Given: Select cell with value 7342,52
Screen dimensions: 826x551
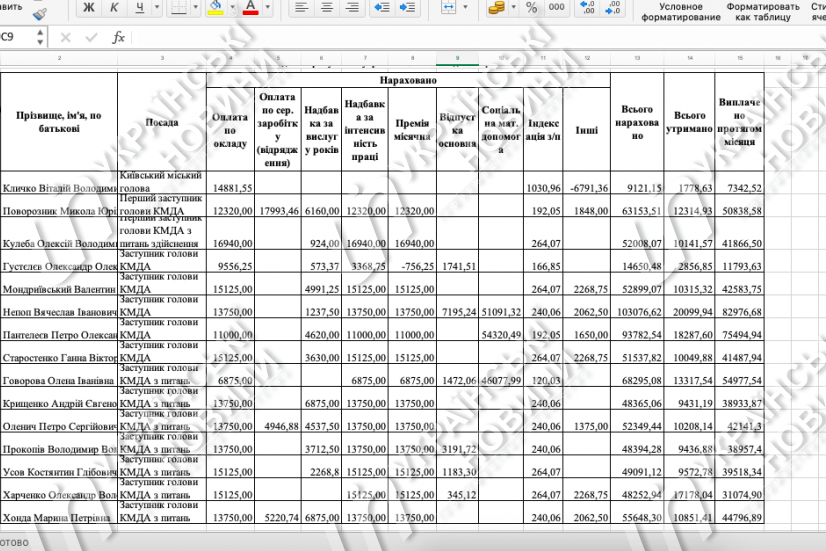Looking at the screenshot, I should [739, 182].
